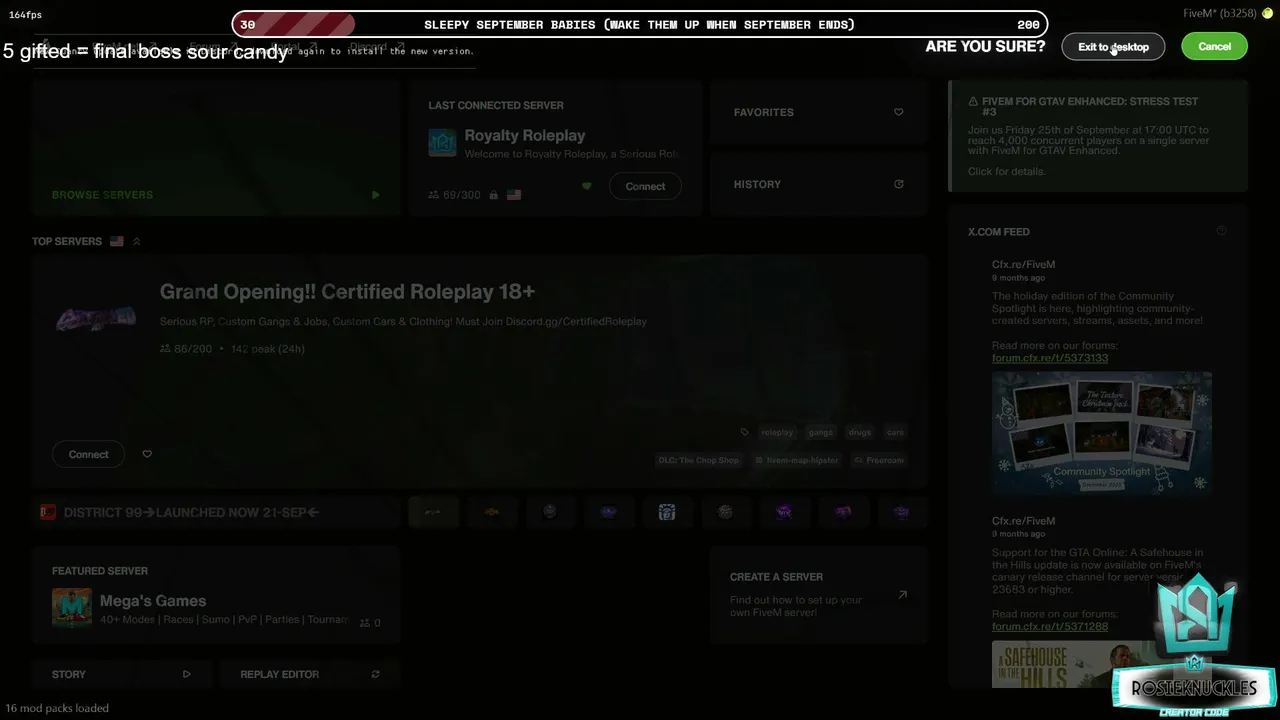Click the X.com Feed help icon
1280x720 pixels.
1221,231
